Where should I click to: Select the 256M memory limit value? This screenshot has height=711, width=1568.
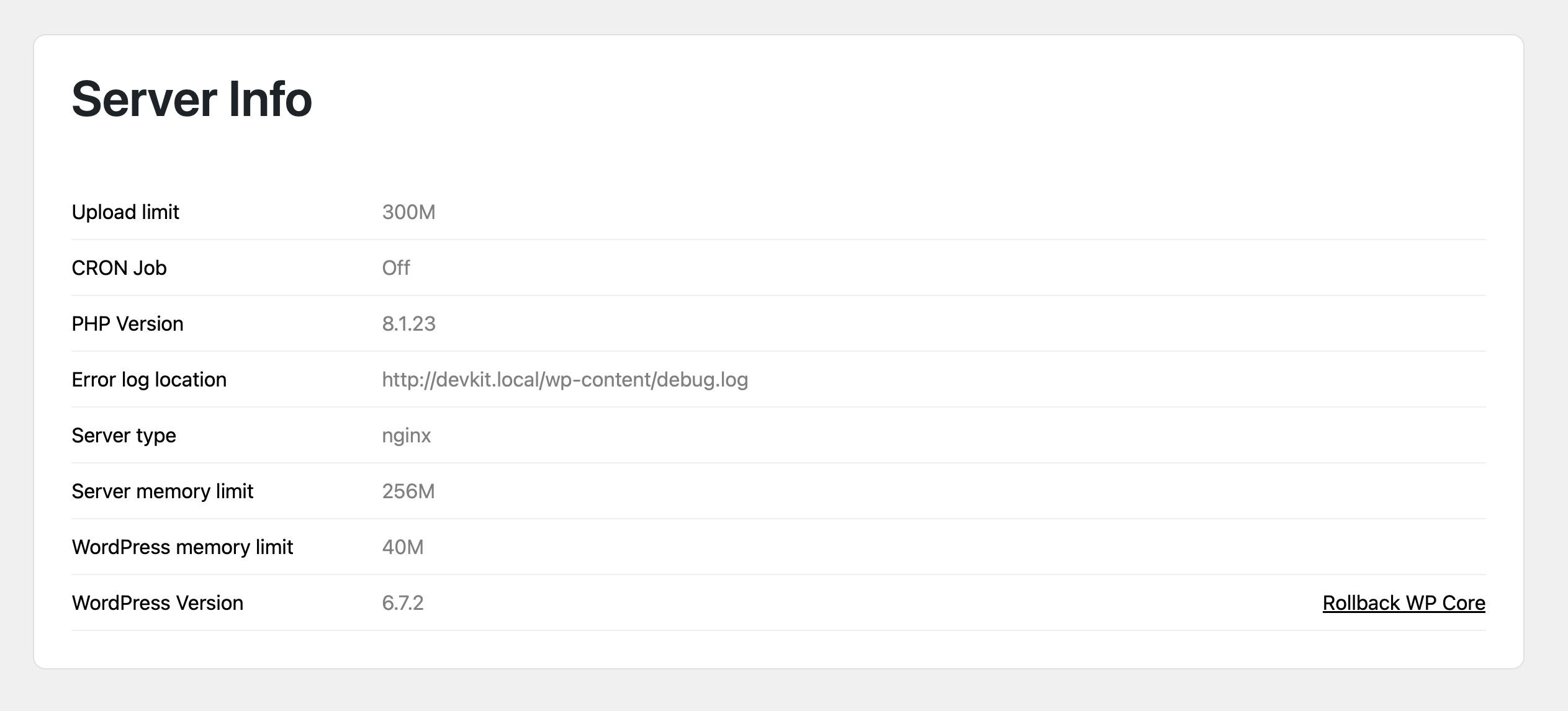(408, 491)
